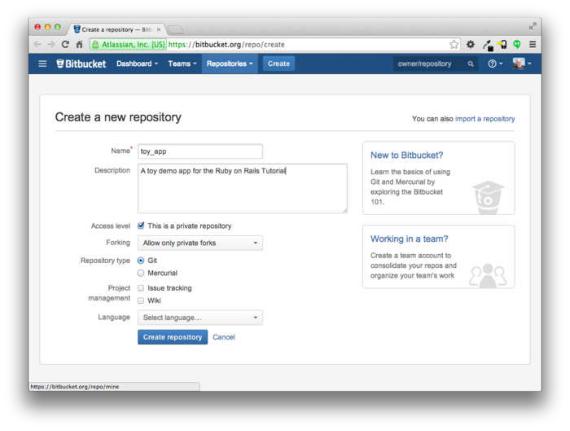Close the Create a repository tab
This screenshot has width=570, height=431.
pos(158,29)
